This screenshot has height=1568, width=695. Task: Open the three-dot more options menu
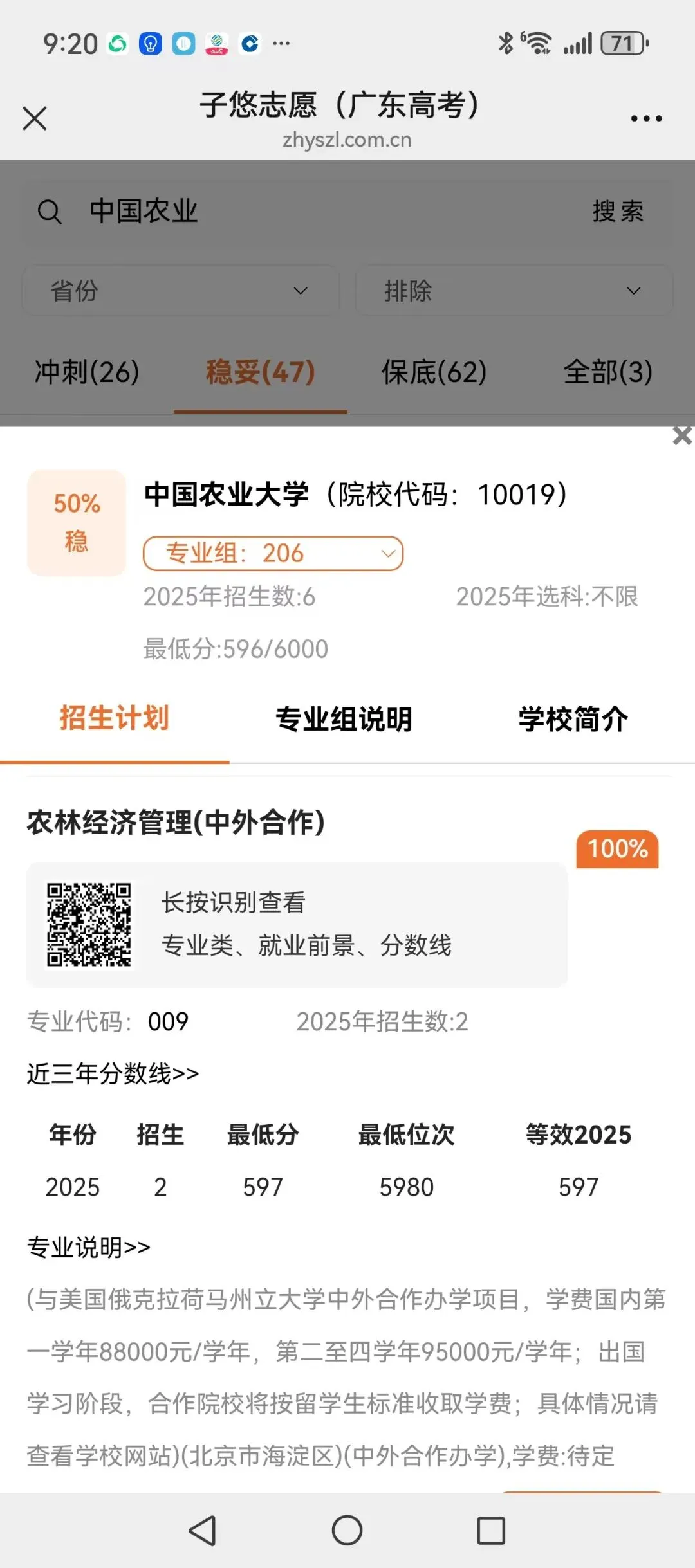coord(646,118)
